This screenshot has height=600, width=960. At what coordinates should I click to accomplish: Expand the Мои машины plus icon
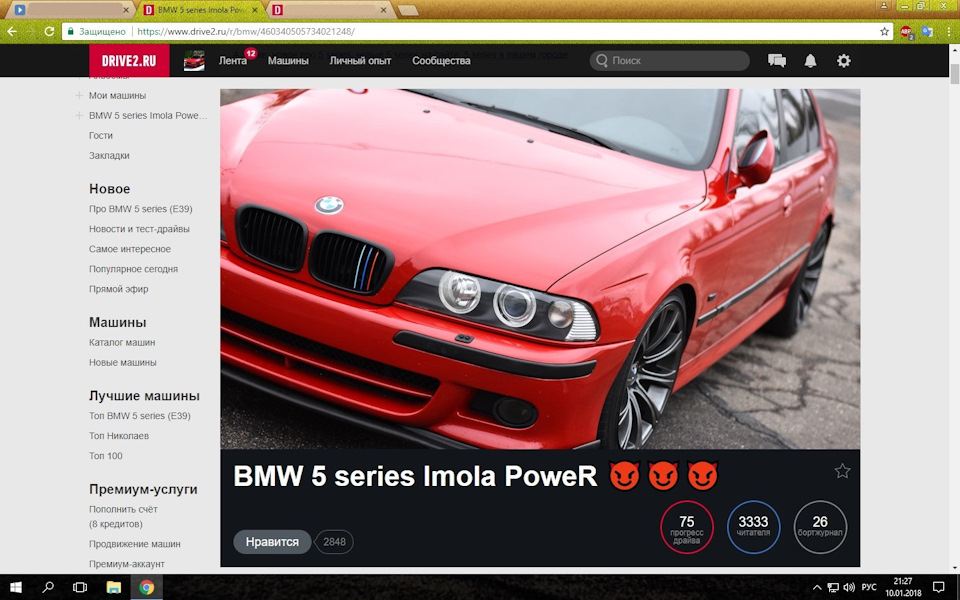(79, 96)
